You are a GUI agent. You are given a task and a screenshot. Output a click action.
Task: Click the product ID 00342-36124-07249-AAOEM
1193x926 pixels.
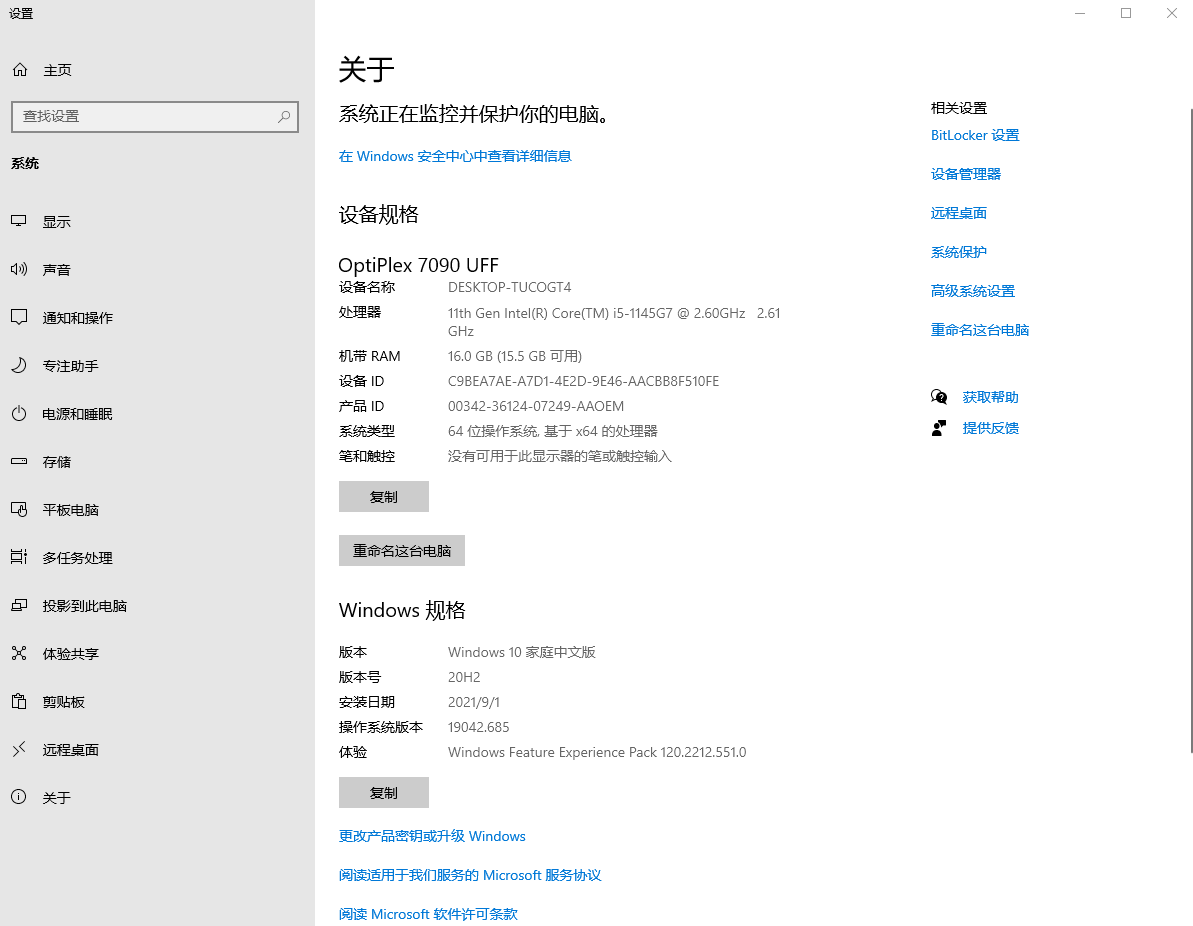click(536, 406)
